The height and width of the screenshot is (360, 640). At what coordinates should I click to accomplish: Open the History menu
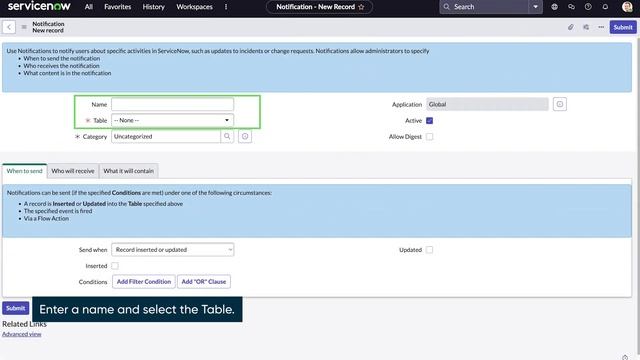point(153,7)
